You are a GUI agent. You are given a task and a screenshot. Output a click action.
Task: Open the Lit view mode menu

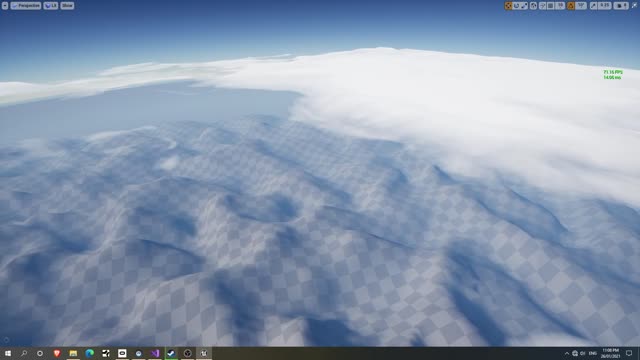click(x=51, y=6)
